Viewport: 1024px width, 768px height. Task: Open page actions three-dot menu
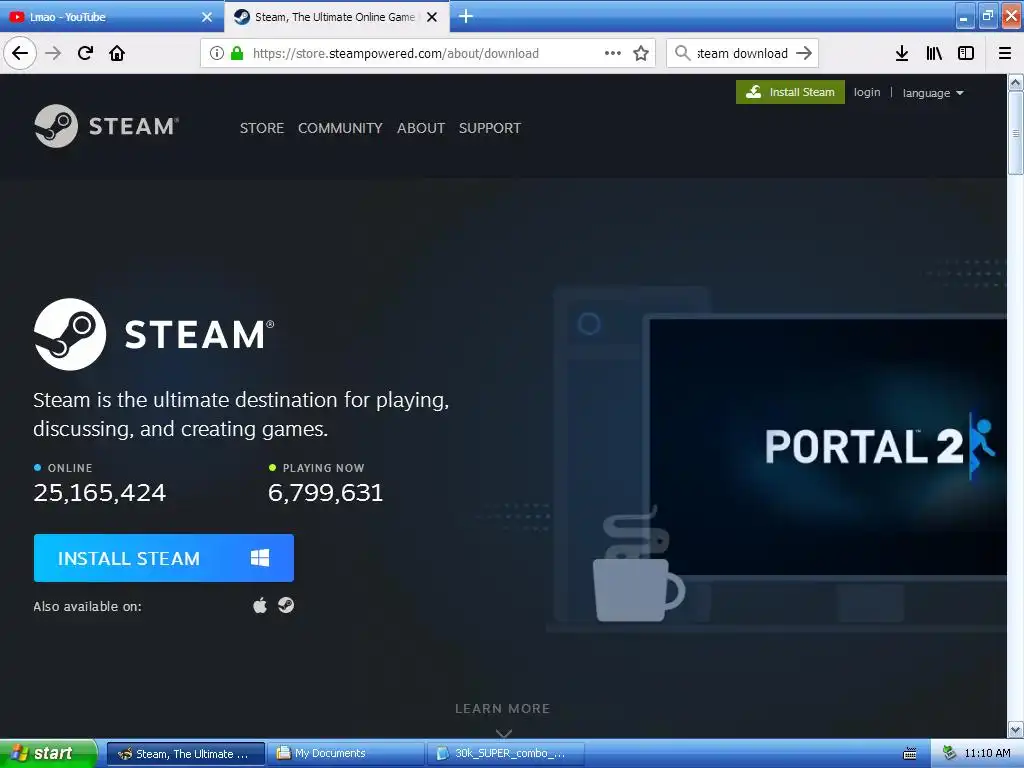tap(613, 53)
